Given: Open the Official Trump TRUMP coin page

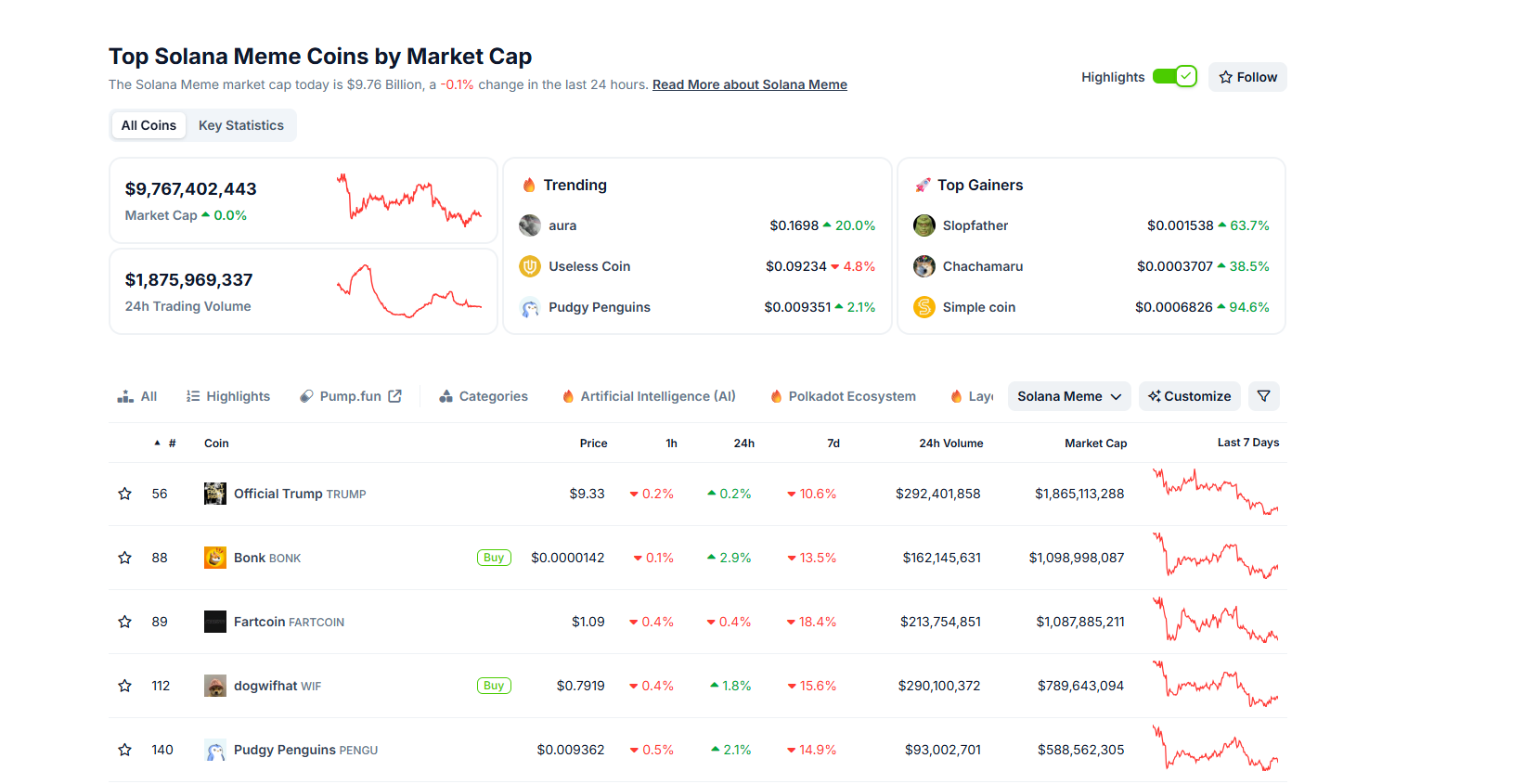Looking at the screenshot, I should click(300, 494).
